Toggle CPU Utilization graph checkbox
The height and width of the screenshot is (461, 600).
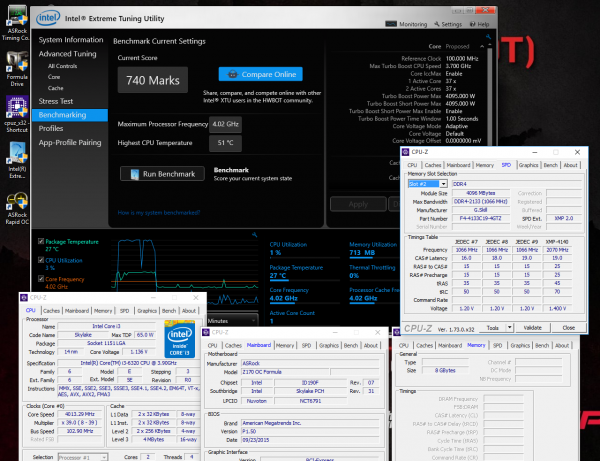[41, 260]
